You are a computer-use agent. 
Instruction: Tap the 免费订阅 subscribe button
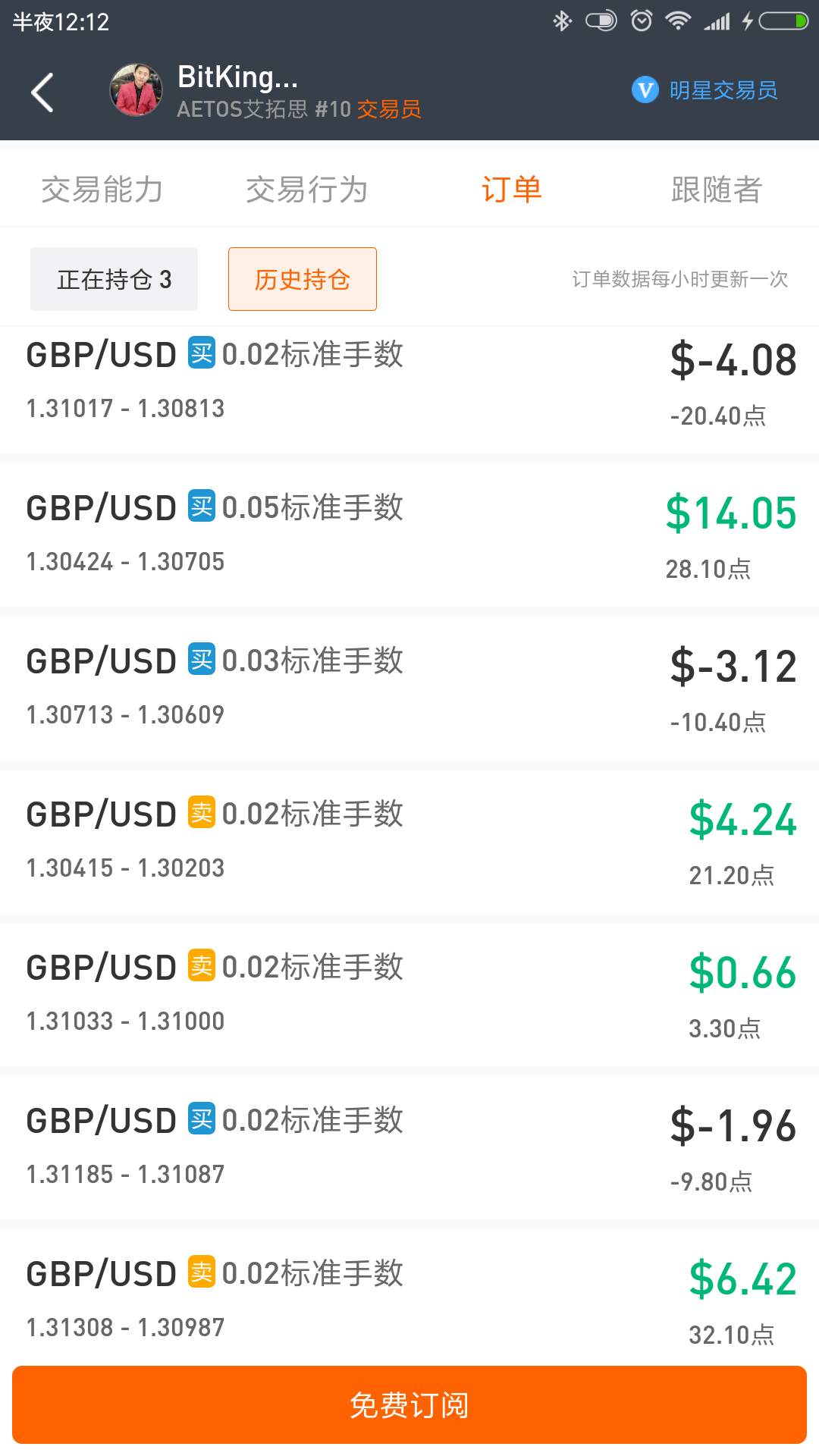point(409,1404)
